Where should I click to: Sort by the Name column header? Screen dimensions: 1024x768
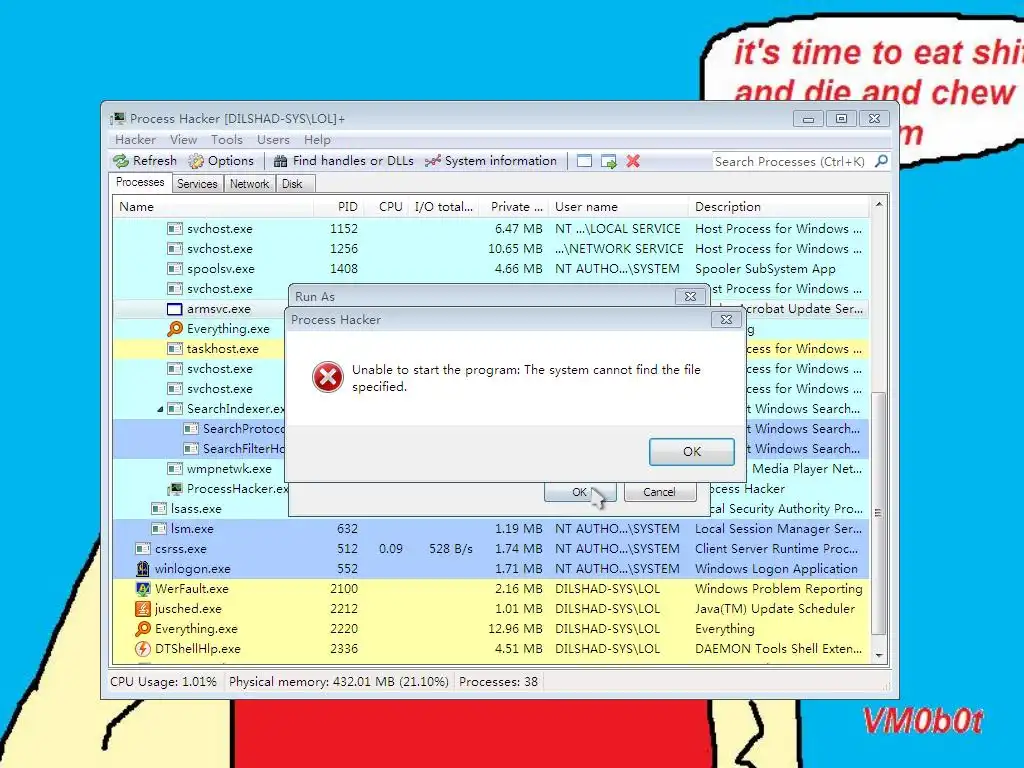(x=213, y=206)
